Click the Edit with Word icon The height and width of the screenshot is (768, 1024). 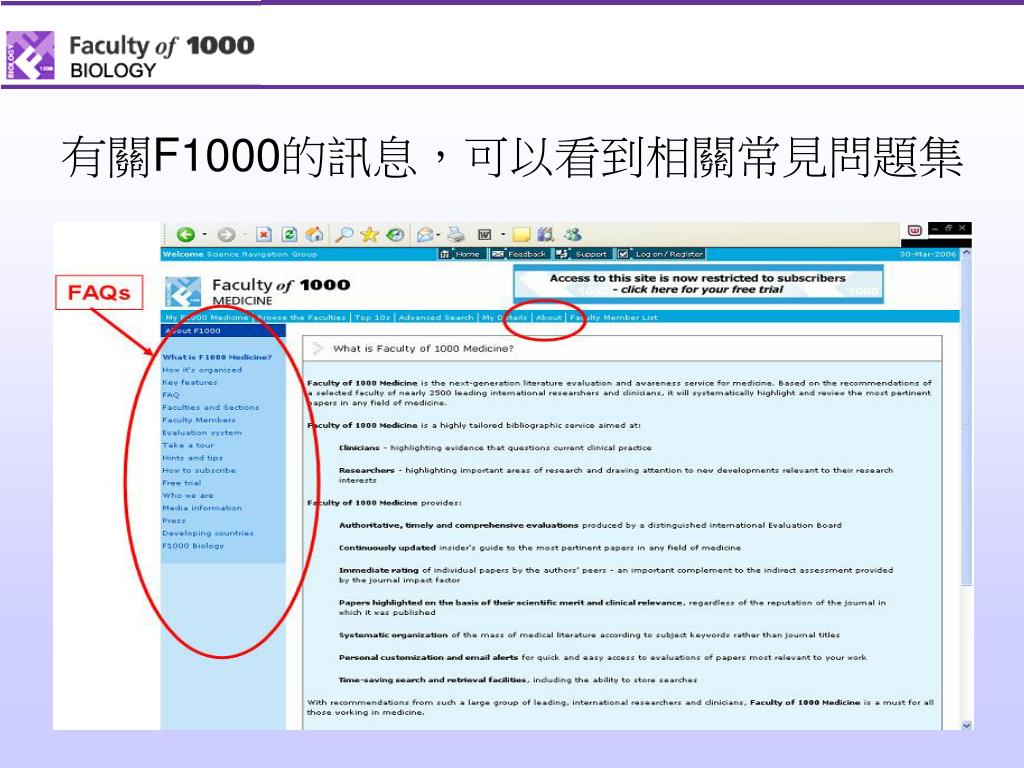tap(485, 234)
